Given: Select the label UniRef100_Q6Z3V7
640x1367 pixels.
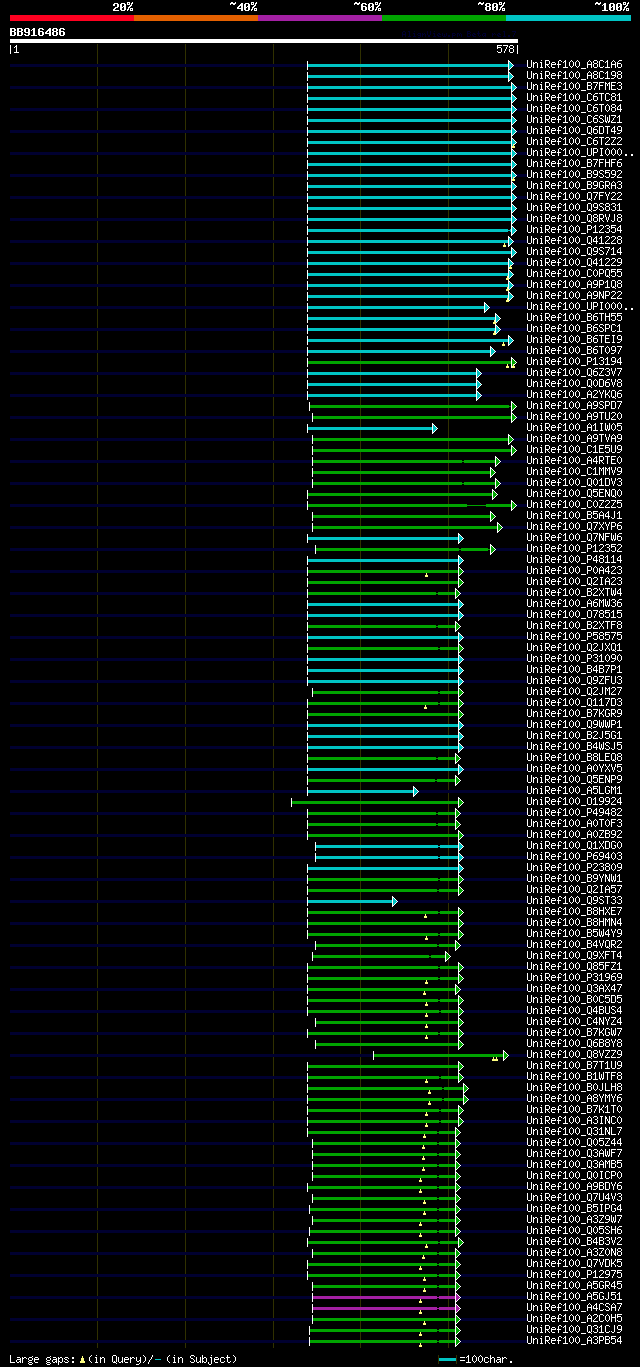Looking at the screenshot, I should tap(574, 372).
